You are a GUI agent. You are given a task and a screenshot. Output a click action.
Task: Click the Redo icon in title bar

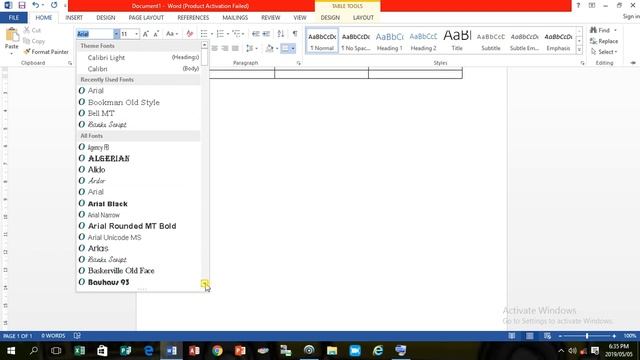[54, 5]
